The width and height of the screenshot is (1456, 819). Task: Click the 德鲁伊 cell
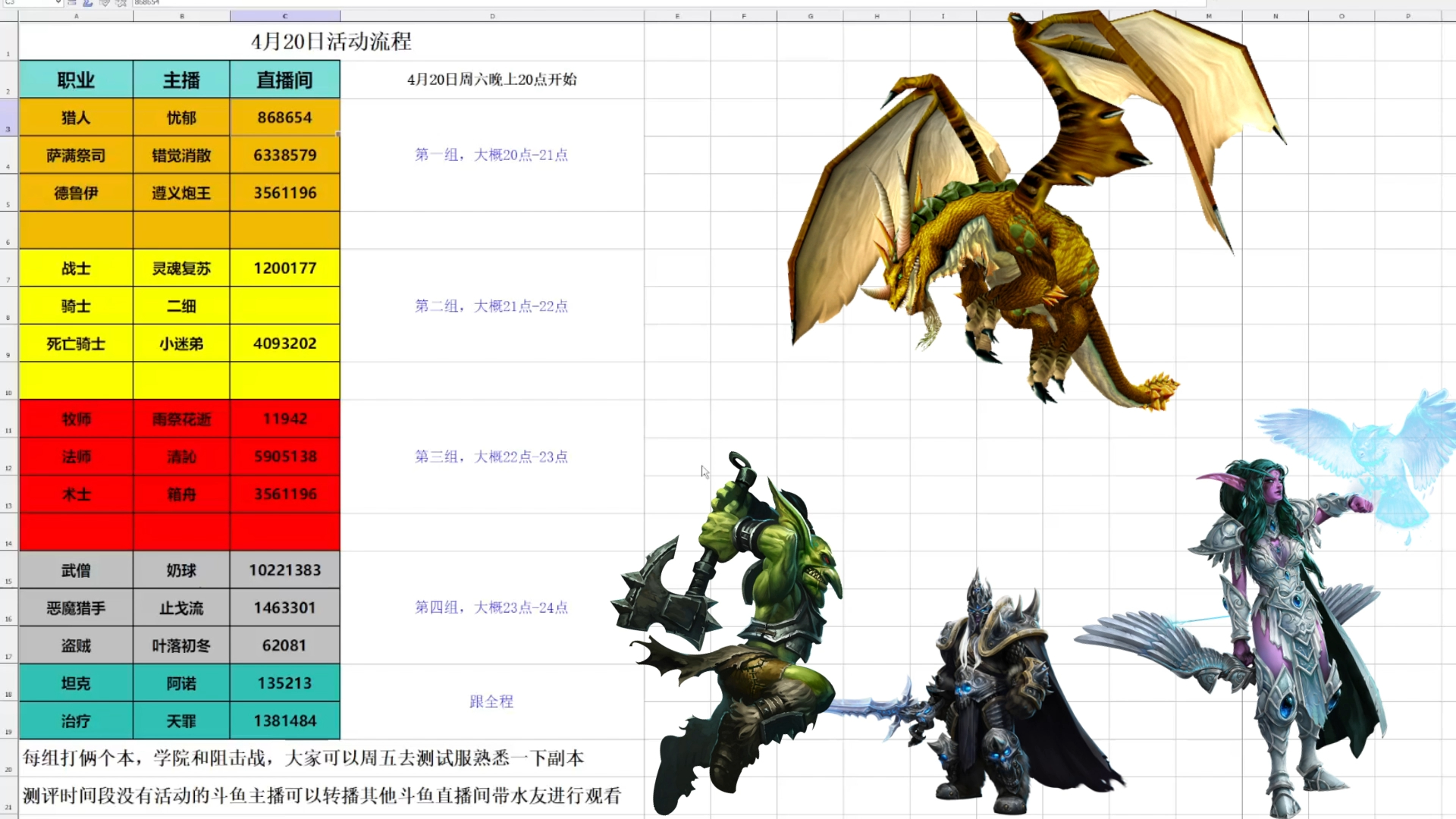pos(76,193)
